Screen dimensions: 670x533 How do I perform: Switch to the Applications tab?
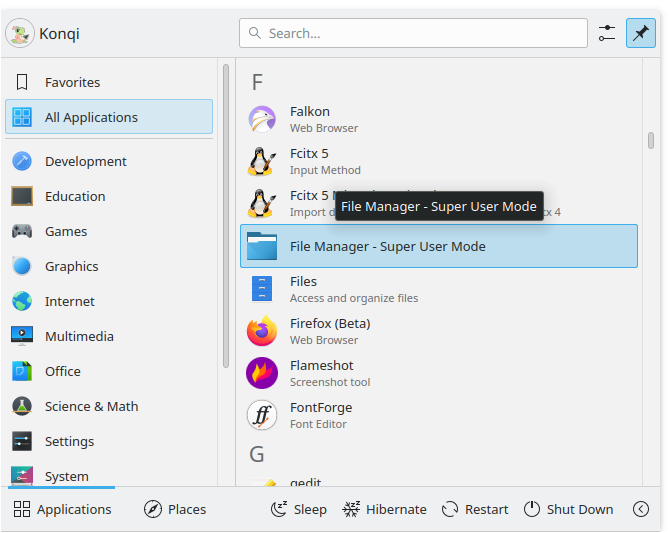[62, 509]
